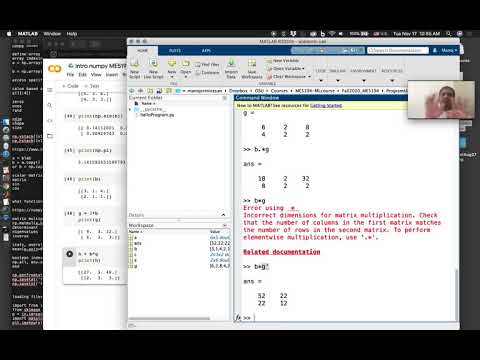480x360 pixels.
Task: Click the Search Documentation field
Action: point(398,50)
